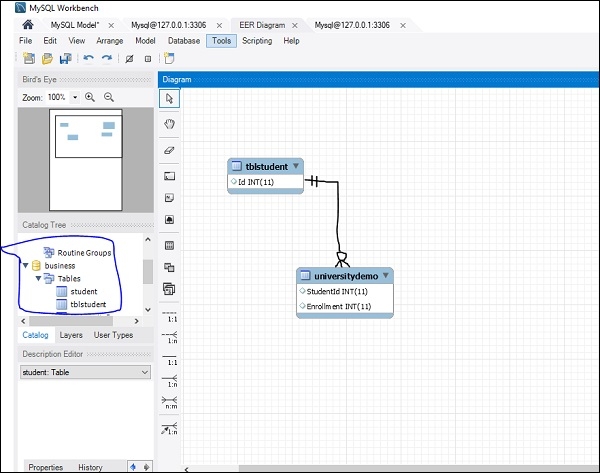
Task: Open the Arrange menu
Action: click(110, 41)
